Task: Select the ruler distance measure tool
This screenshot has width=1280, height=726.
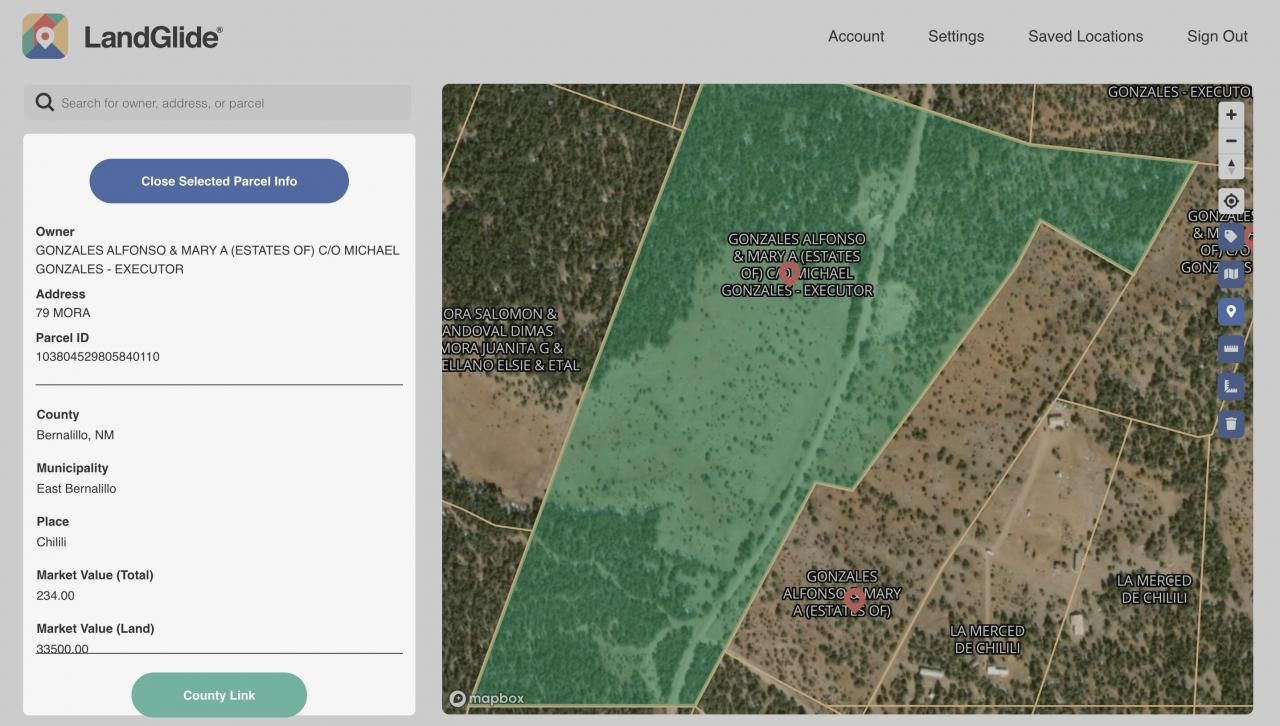Action: pyautogui.click(x=1231, y=349)
